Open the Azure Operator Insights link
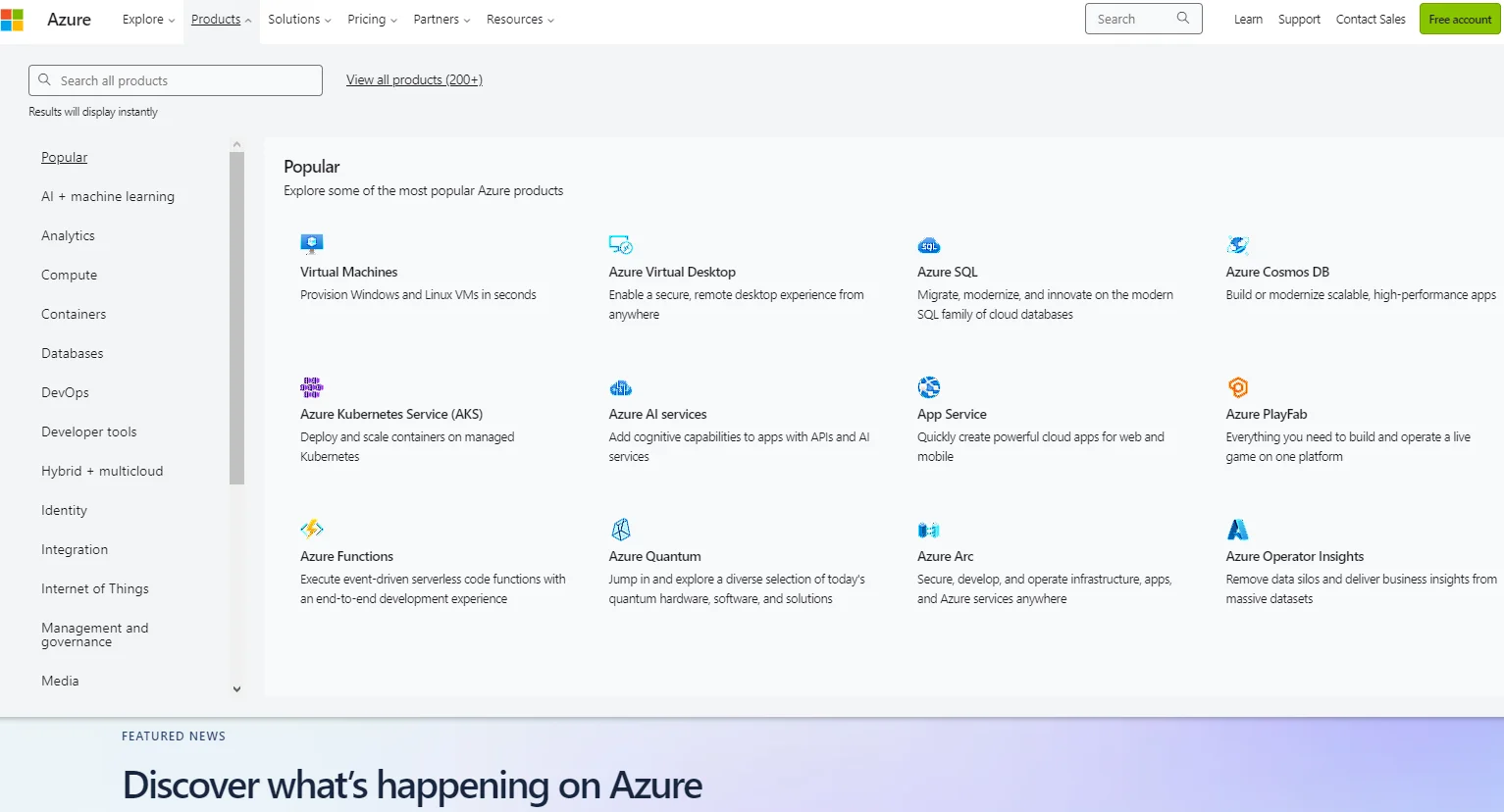This screenshot has height=812, width=1504. coord(1294,556)
